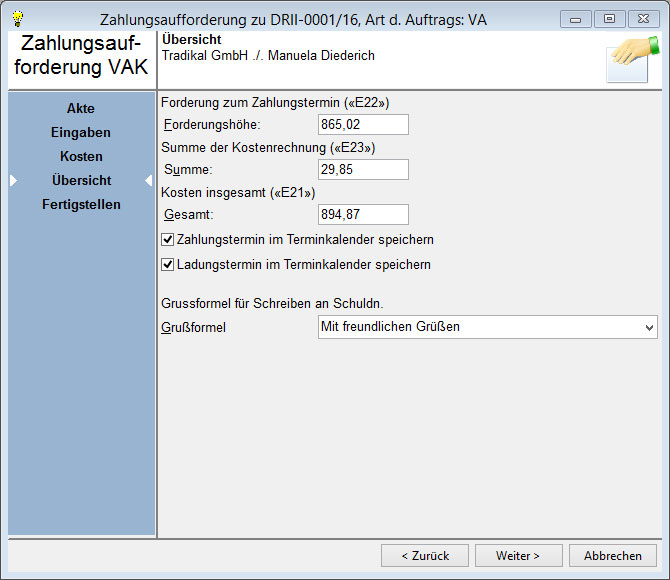Click the lightbulb icon in title bar
The image size is (670, 580).
coord(17,18)
